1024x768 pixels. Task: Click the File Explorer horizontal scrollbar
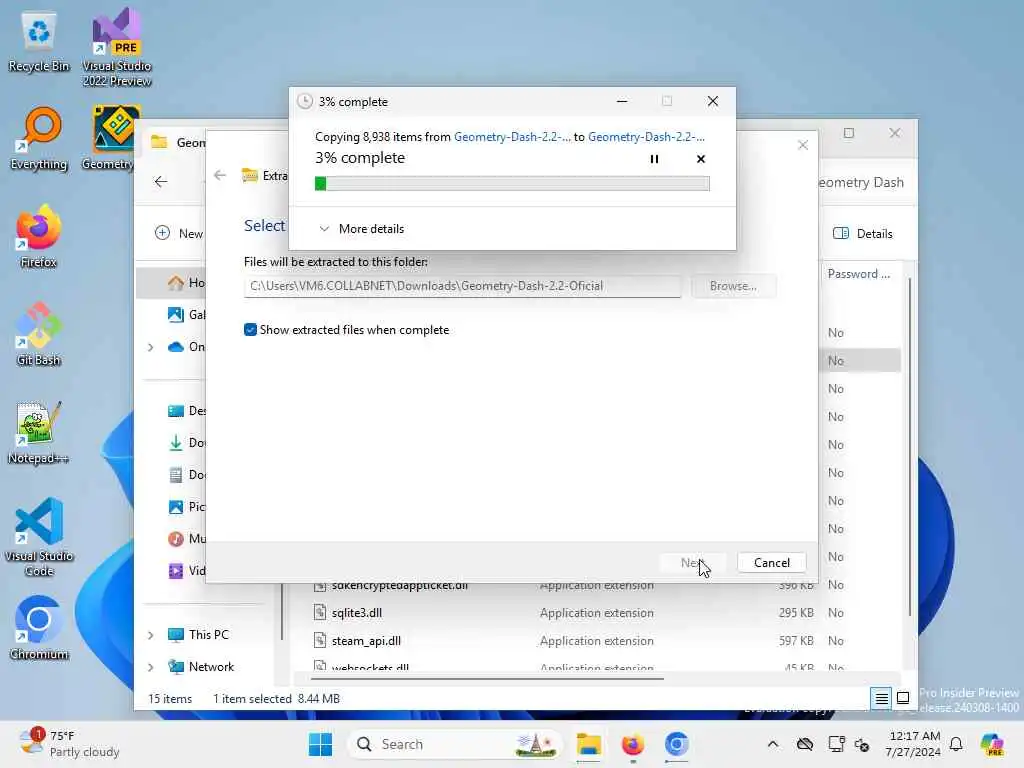coord(487,679)
